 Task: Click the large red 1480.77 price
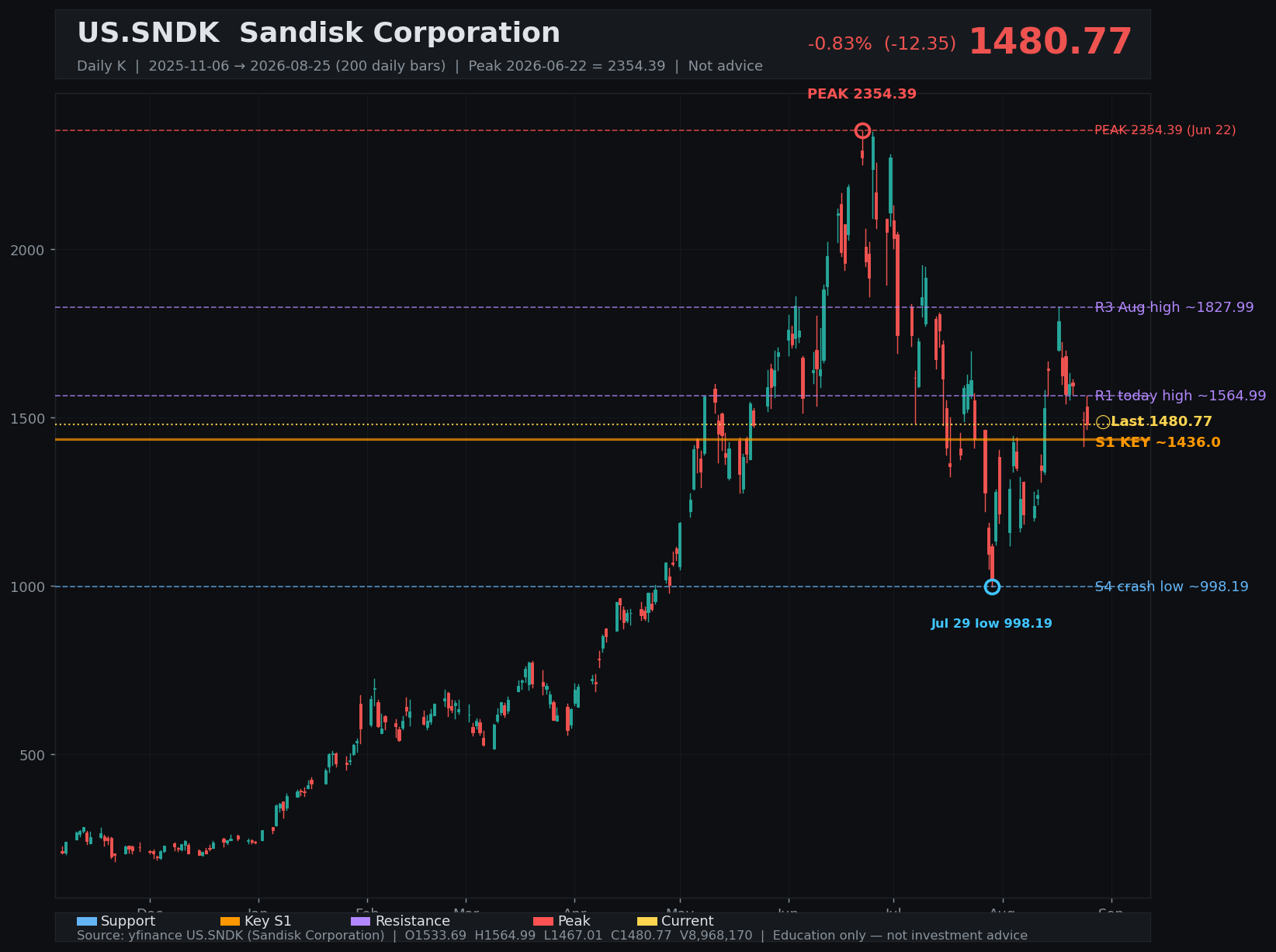pyautogui.click(x=1050, y=42)
